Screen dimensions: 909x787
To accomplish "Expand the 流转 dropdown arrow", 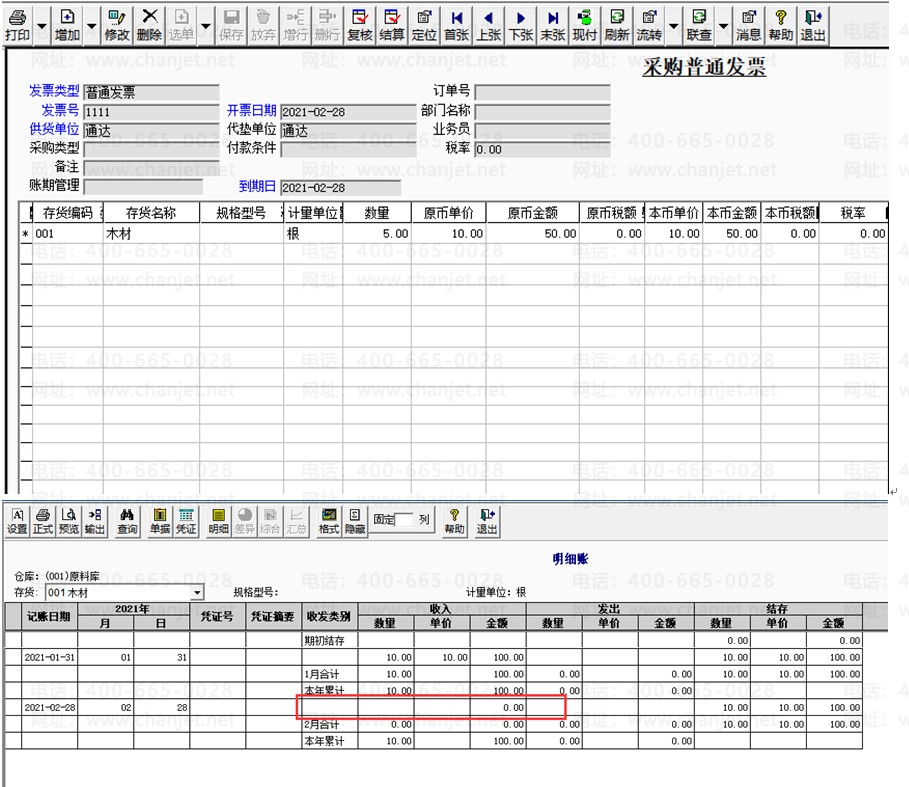I will (x=674, y=26).
